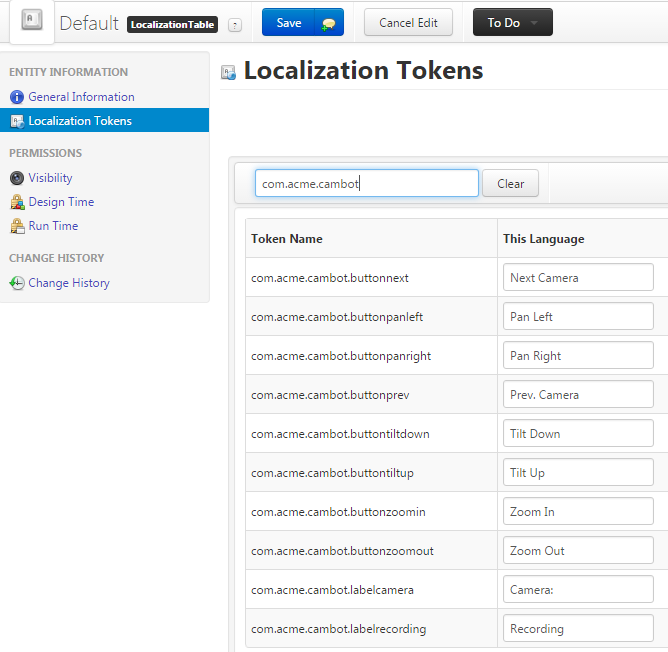Click the Save button

click(288, 23)
